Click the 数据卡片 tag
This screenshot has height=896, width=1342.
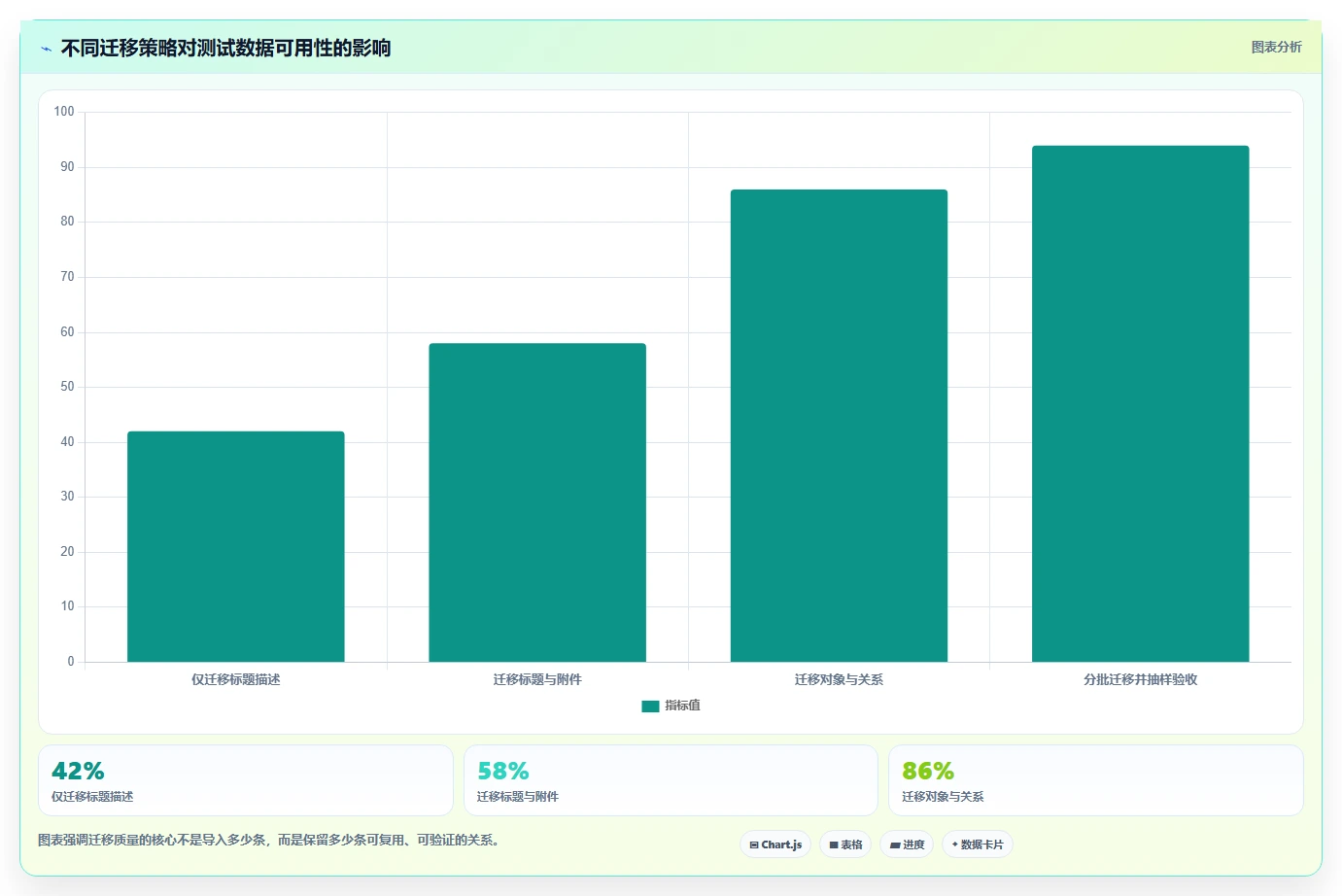coord(978,844)
